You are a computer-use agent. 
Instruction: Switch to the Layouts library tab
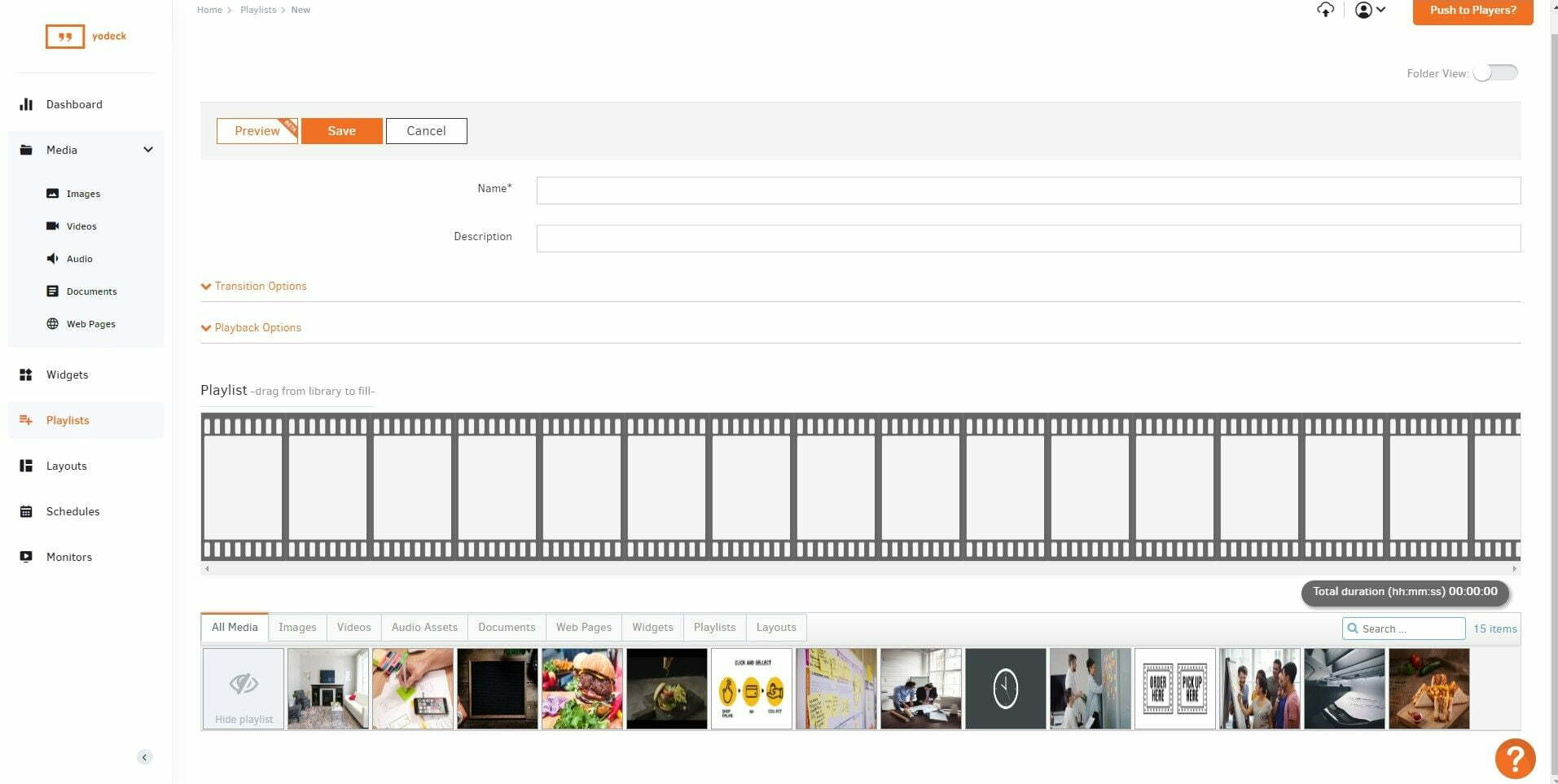click(776, 627)
